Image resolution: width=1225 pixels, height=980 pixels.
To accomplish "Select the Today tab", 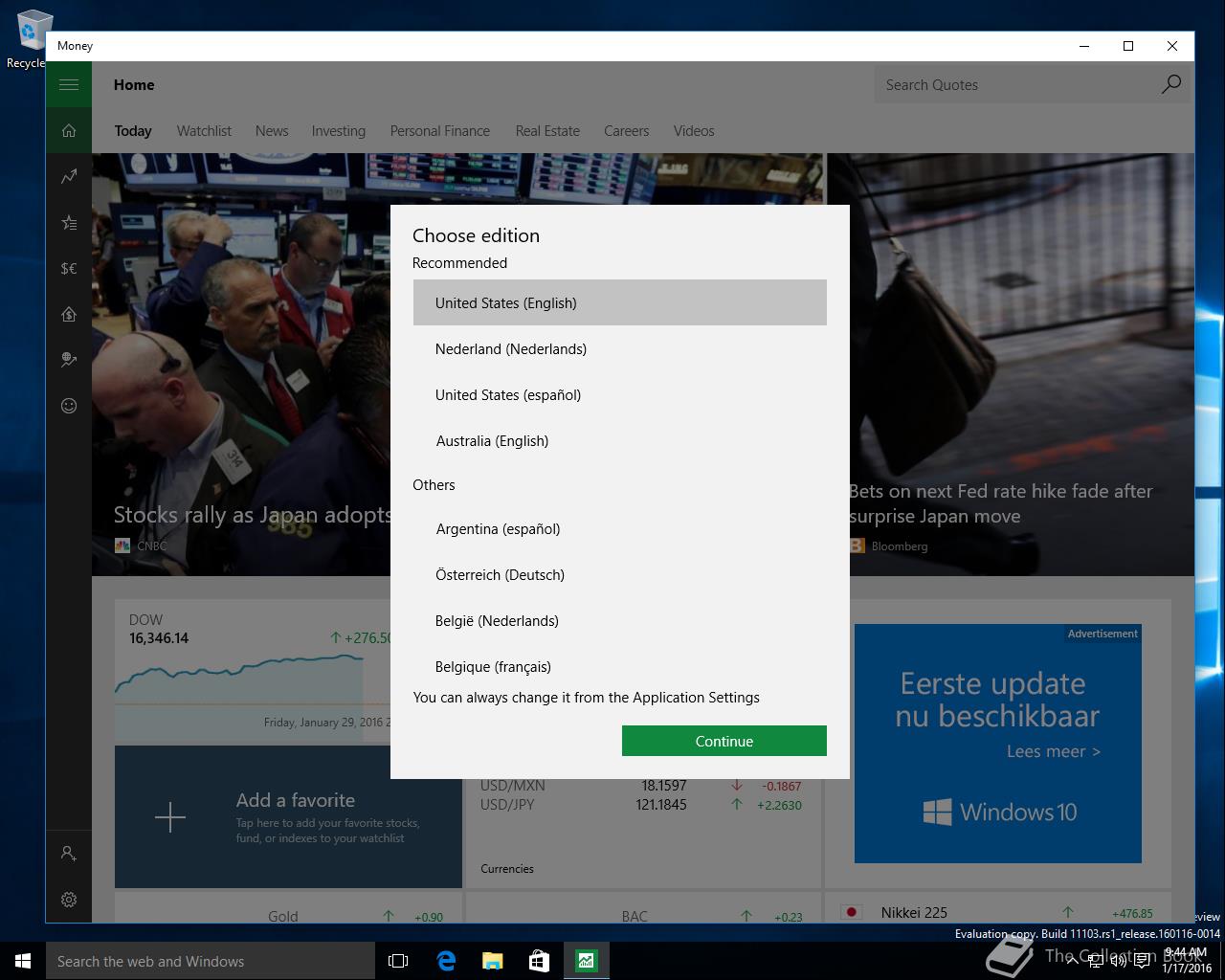I will coord(133,131).
